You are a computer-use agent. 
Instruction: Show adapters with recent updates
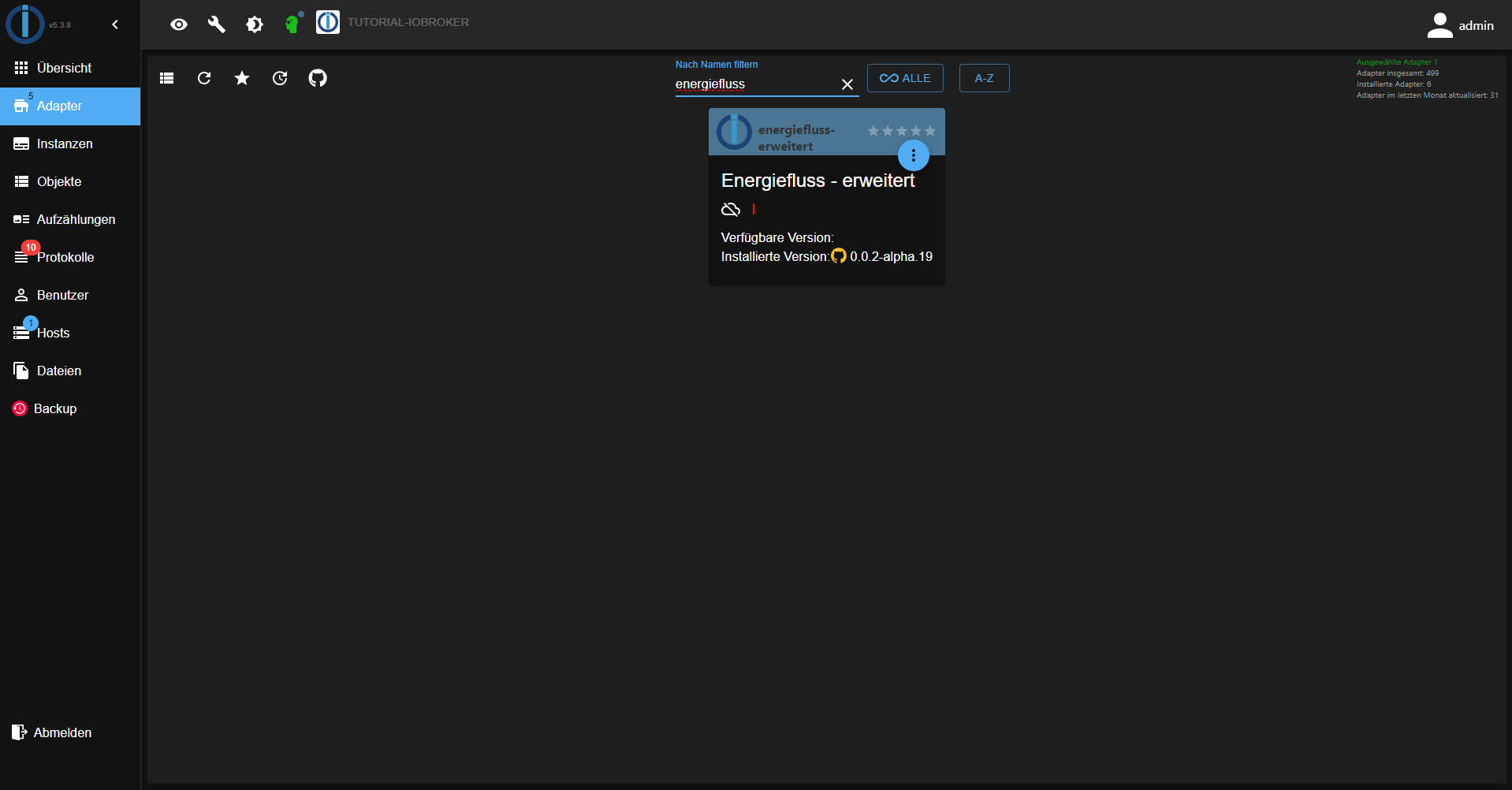tap(280, 78)
